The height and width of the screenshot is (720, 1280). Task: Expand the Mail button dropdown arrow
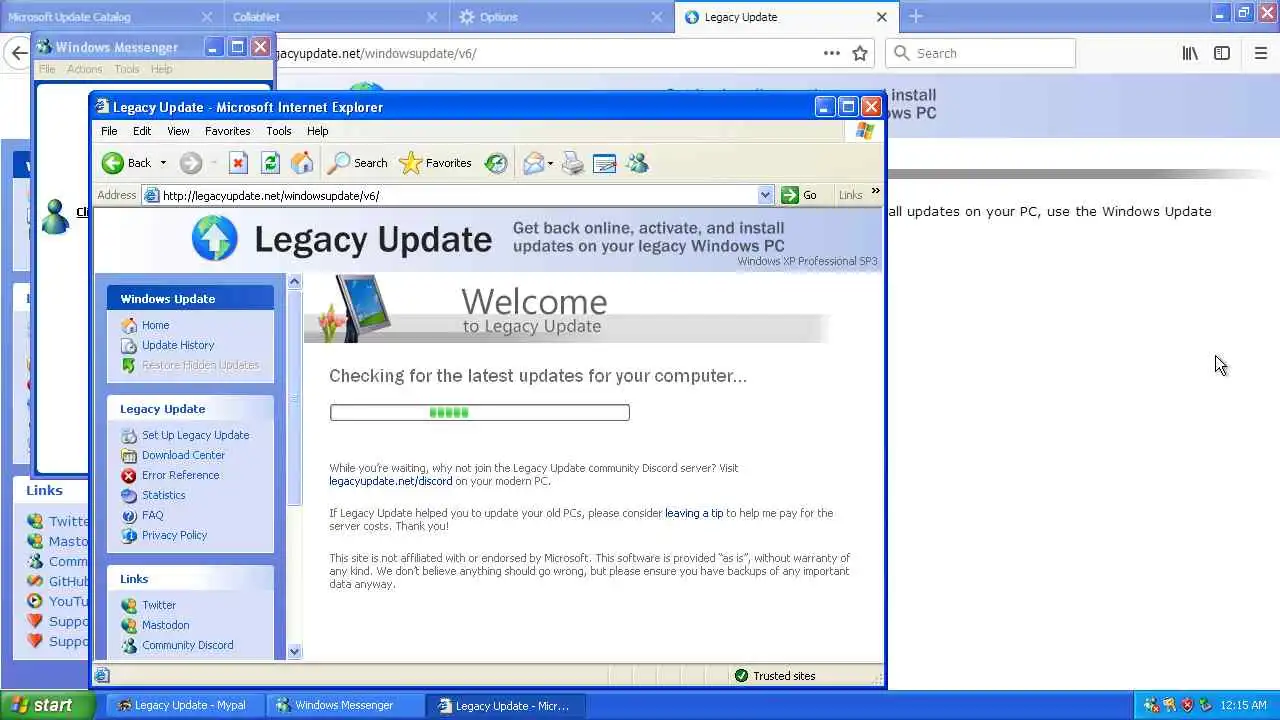[x=550, y=163]
